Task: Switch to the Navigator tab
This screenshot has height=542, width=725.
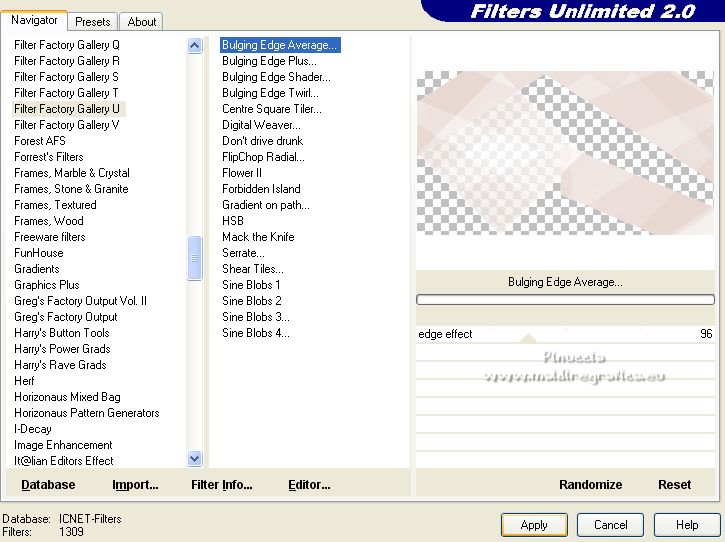Action: [x=34, y=20]
